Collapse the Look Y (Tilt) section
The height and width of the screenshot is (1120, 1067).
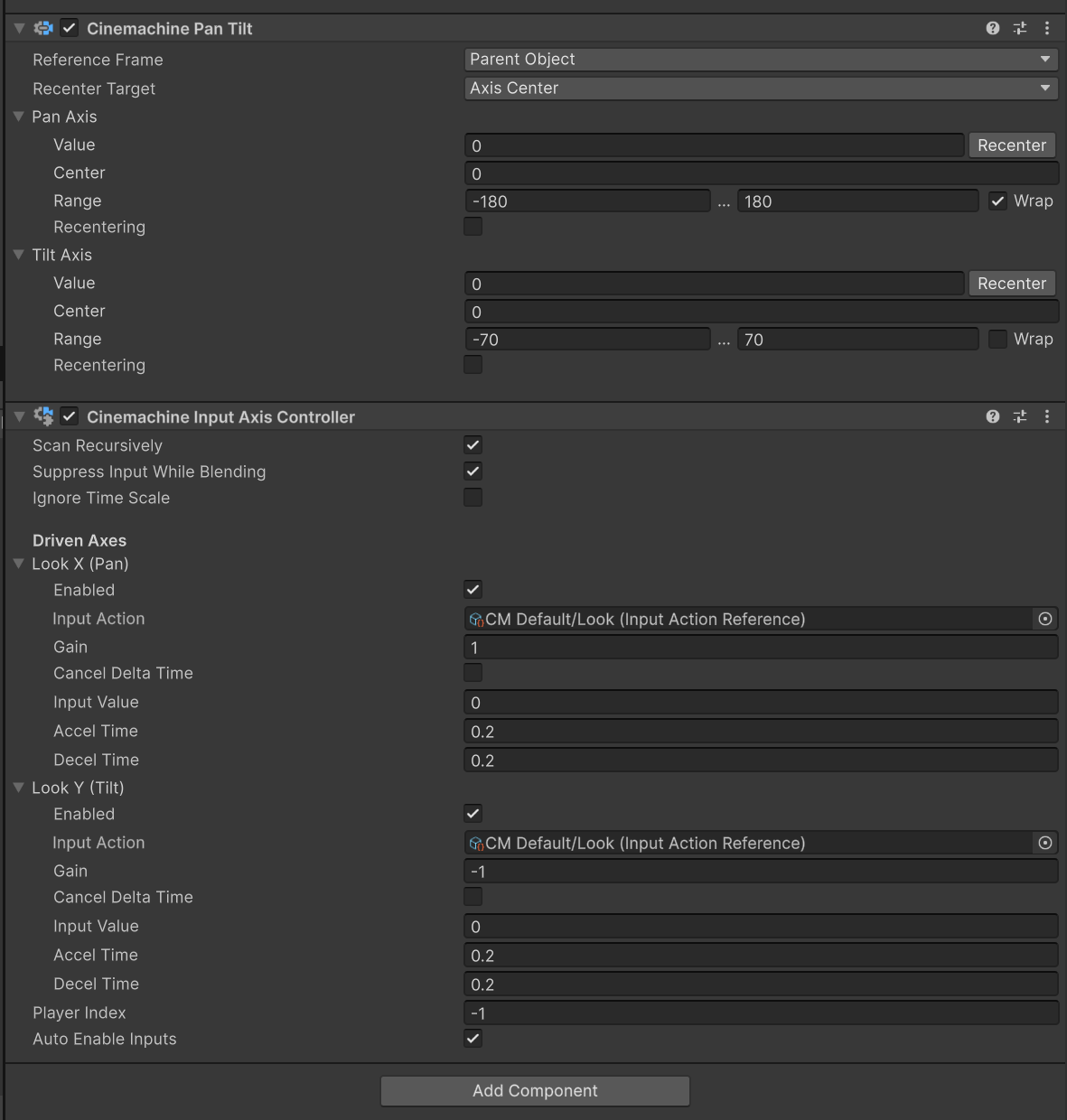point(19,788)
